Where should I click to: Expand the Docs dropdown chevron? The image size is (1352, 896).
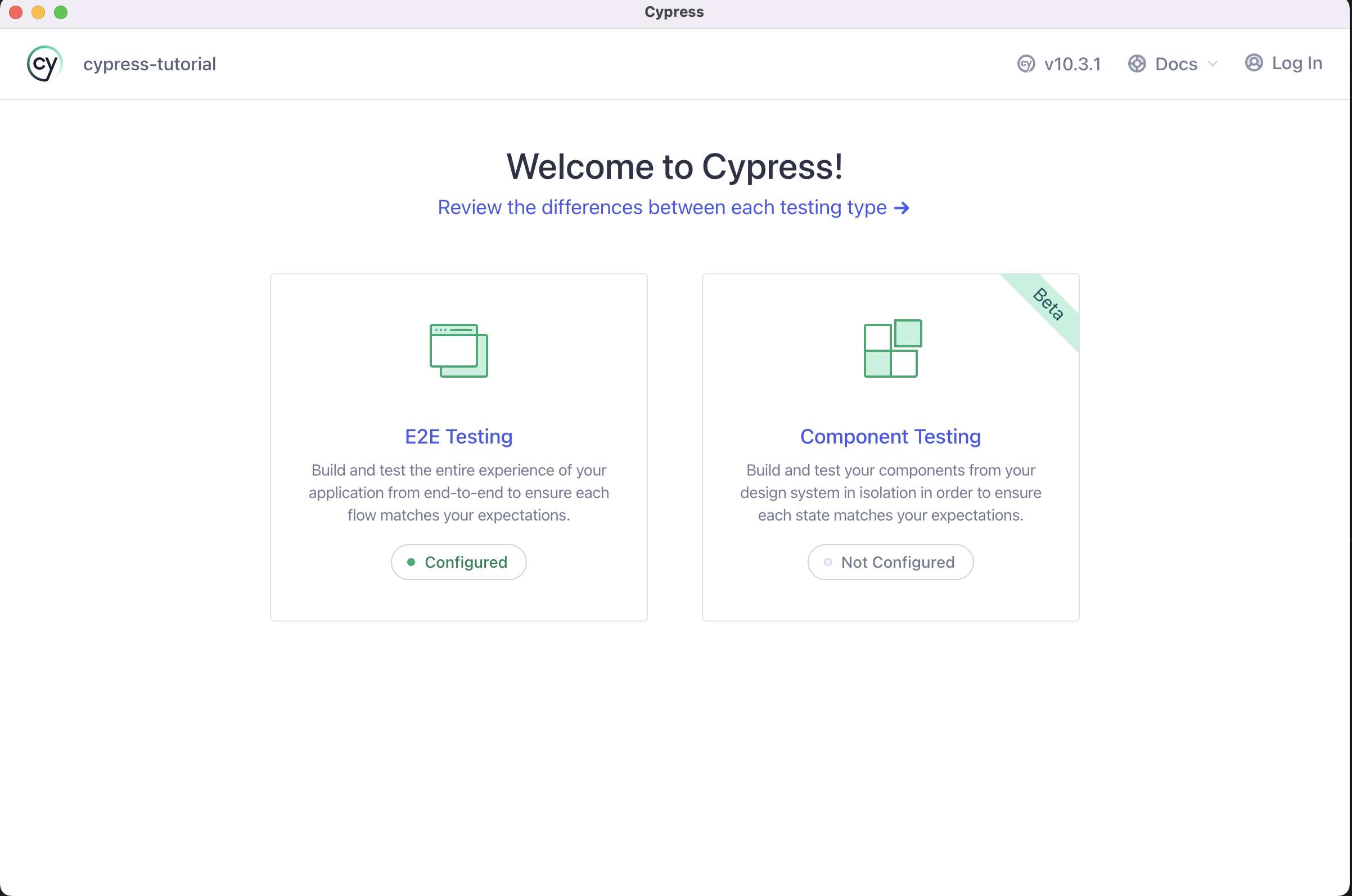[x=1213, y=64]
